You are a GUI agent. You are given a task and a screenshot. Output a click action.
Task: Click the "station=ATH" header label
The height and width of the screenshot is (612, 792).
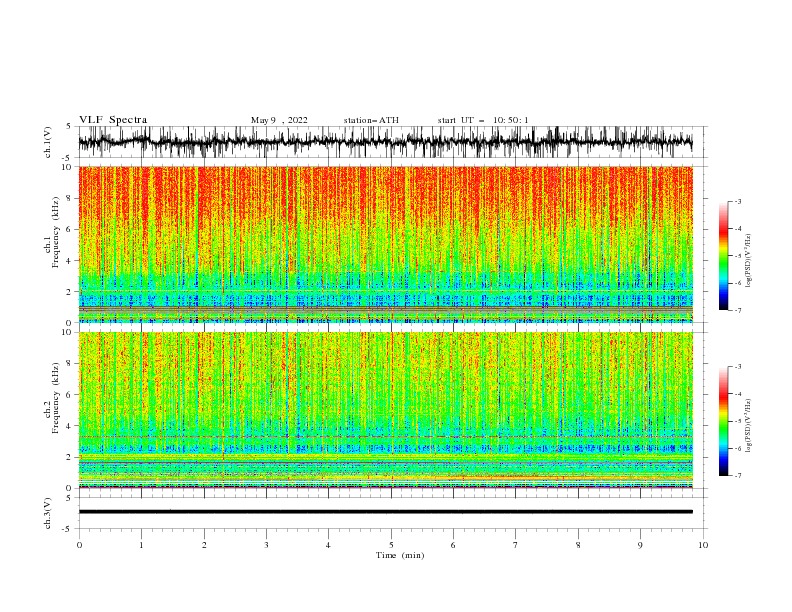coord(371,120)
